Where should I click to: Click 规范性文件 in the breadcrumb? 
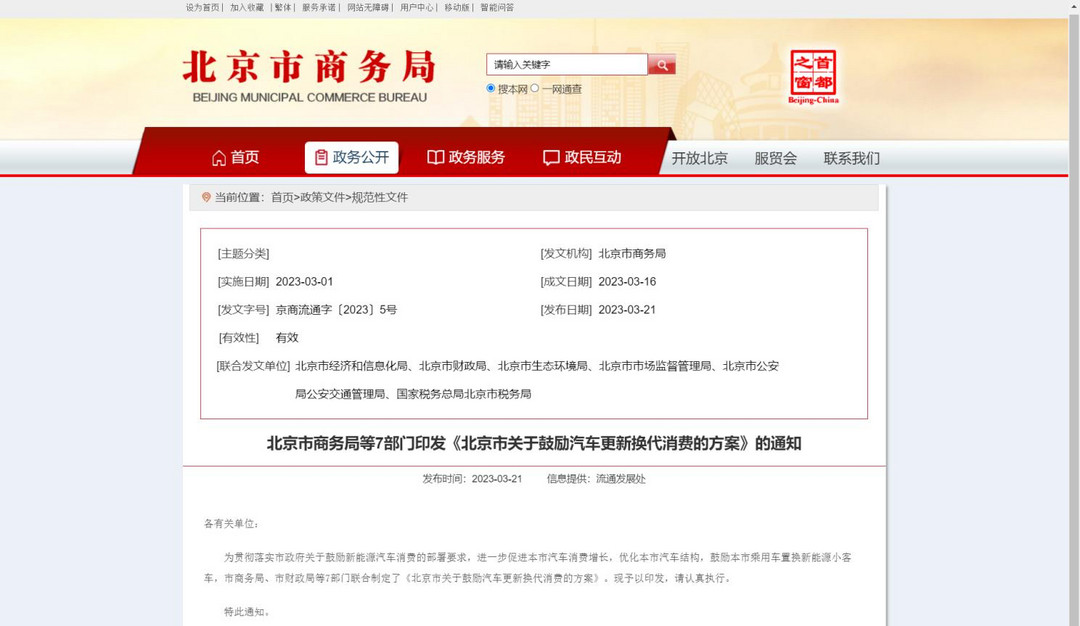pyautogui.click(x=380, y=198)
